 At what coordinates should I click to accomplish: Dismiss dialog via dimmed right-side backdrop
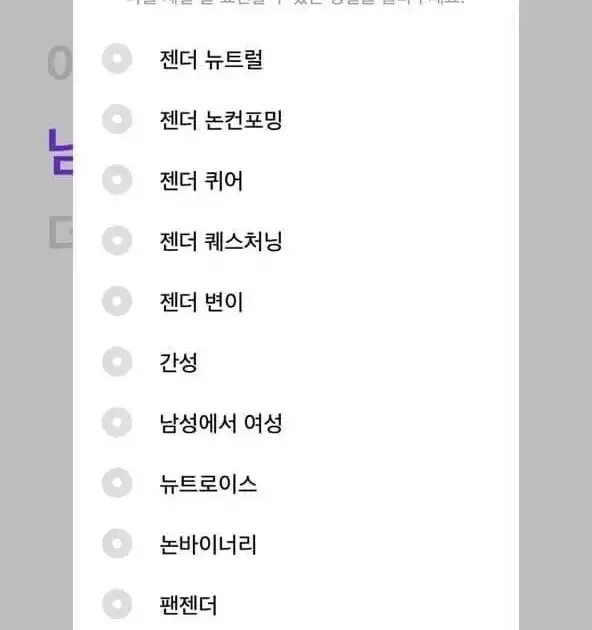[555, 315]
